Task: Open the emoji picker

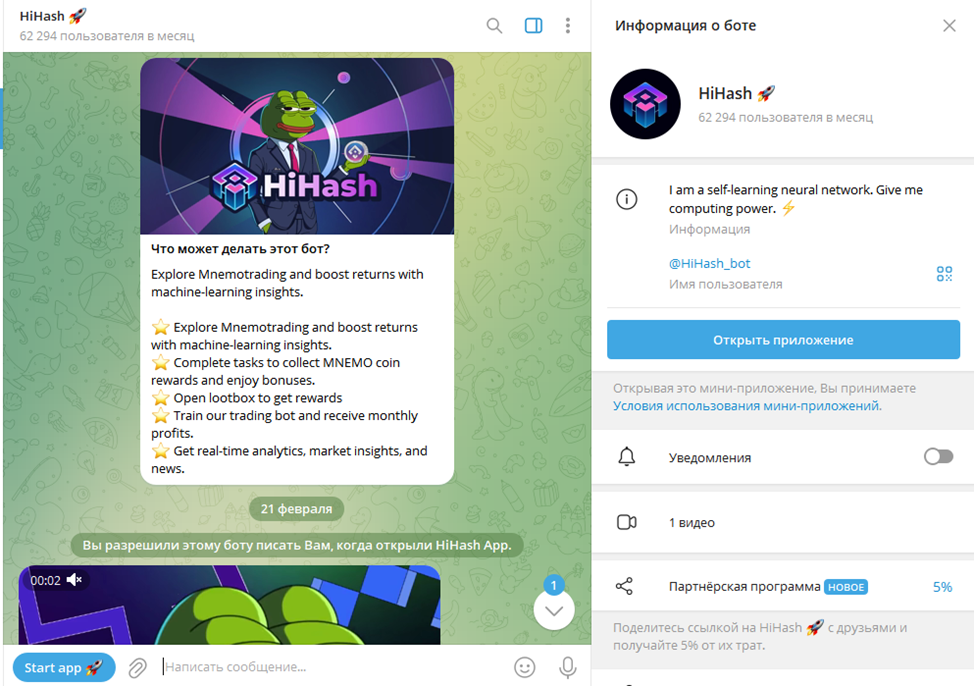Action: pos(525,667)
